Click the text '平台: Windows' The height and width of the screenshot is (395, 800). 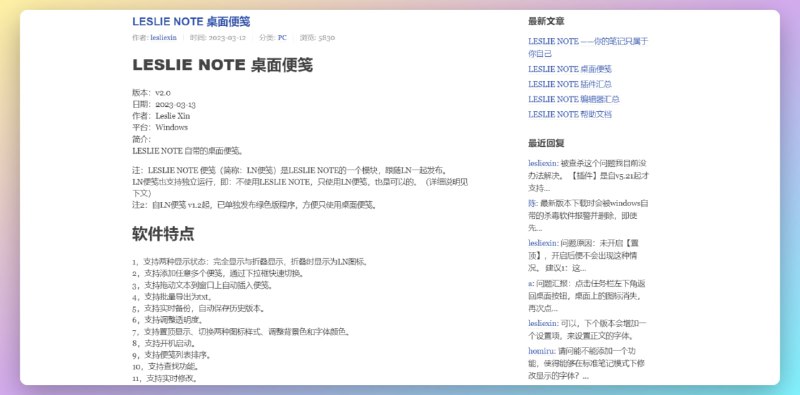(x=160, y=128)
